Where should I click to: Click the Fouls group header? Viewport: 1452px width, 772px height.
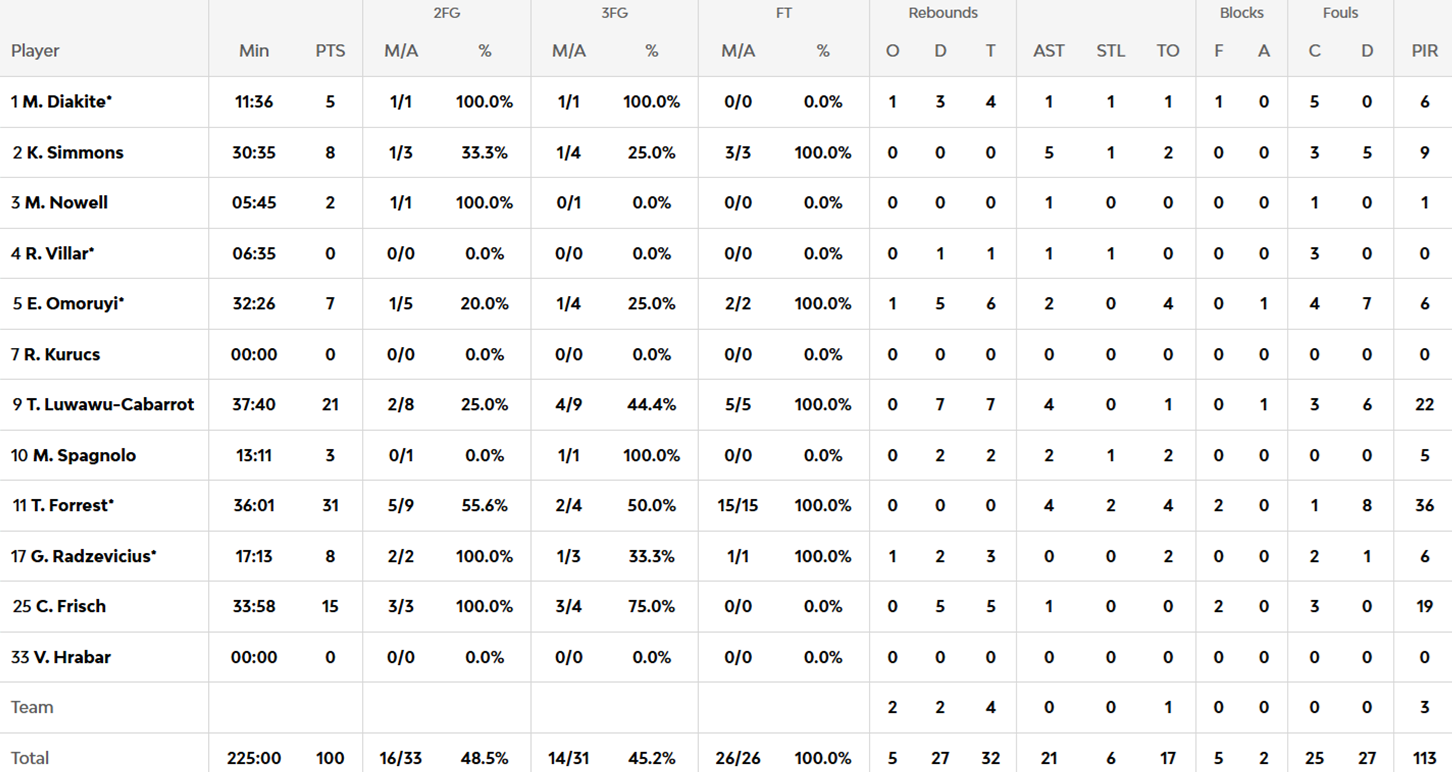pyautogui.click(x=1340, y=13)
